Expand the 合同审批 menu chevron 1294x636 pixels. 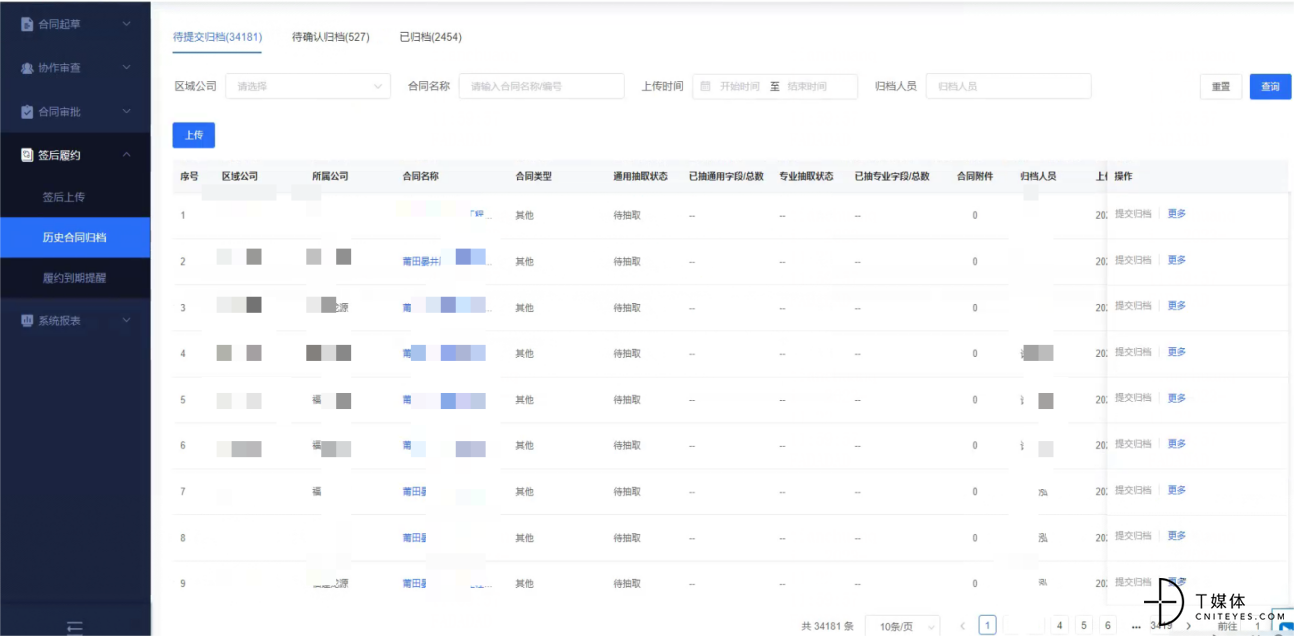tap(127, 112)
